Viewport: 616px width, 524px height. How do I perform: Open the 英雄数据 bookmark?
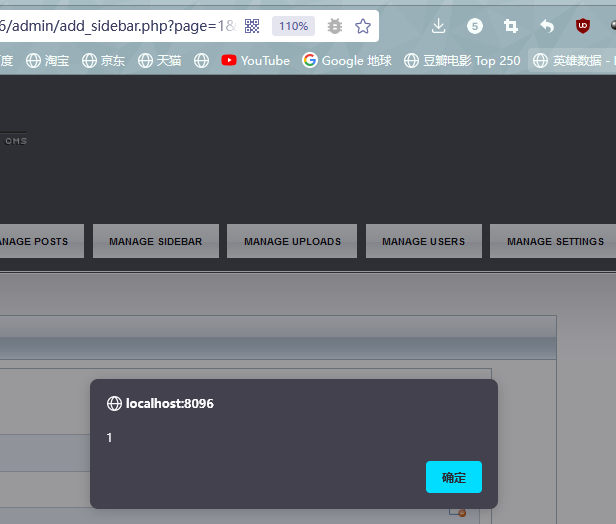tap(574, 60)
